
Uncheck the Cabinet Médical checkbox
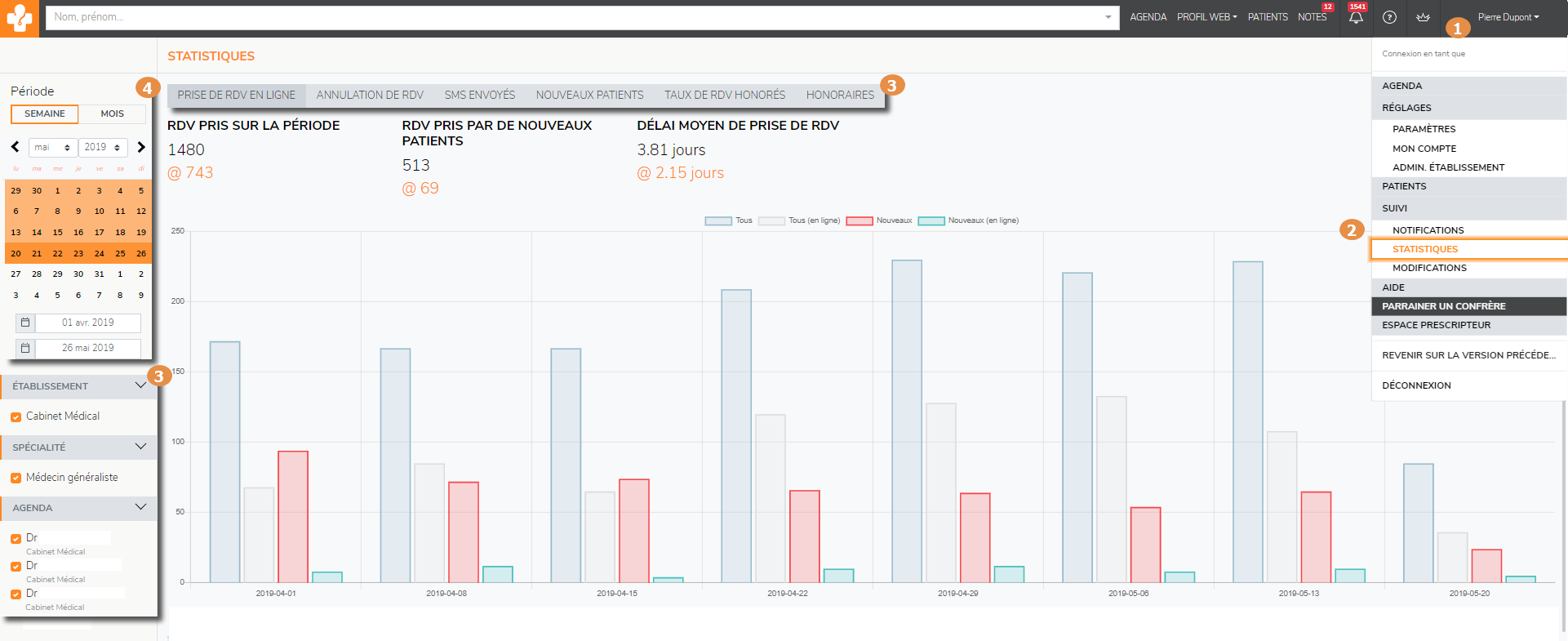click(x=16, y=417)
